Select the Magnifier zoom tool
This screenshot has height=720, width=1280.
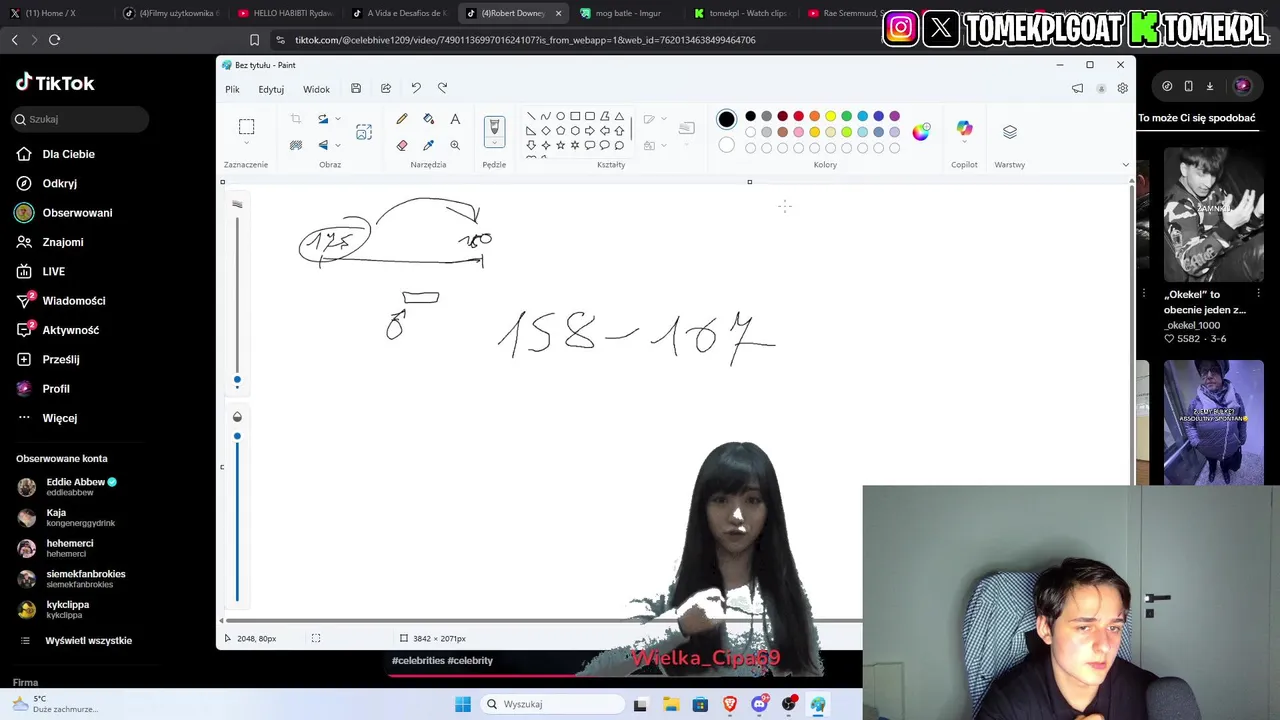(x=455, y=145)
